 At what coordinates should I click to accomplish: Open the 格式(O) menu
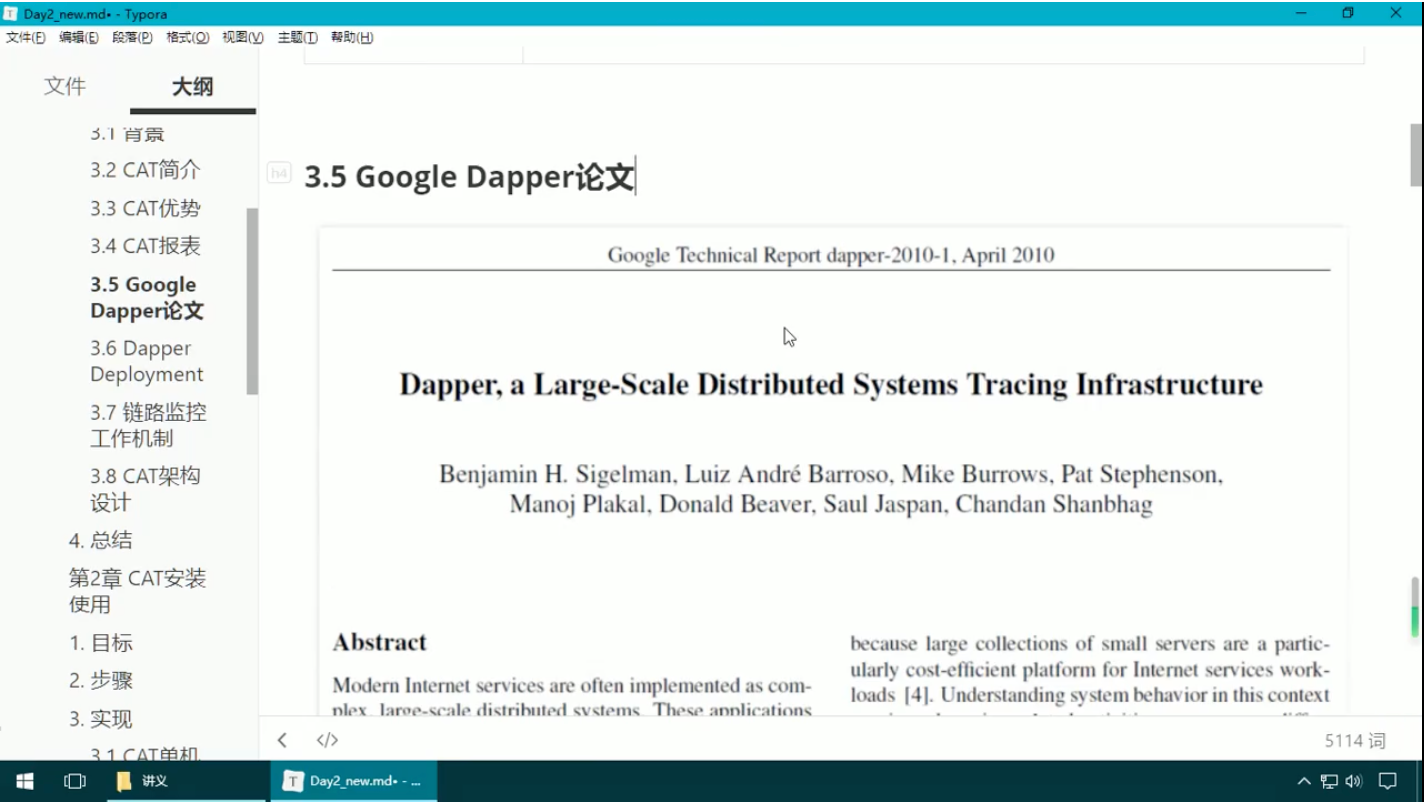[x=188, y=37]
